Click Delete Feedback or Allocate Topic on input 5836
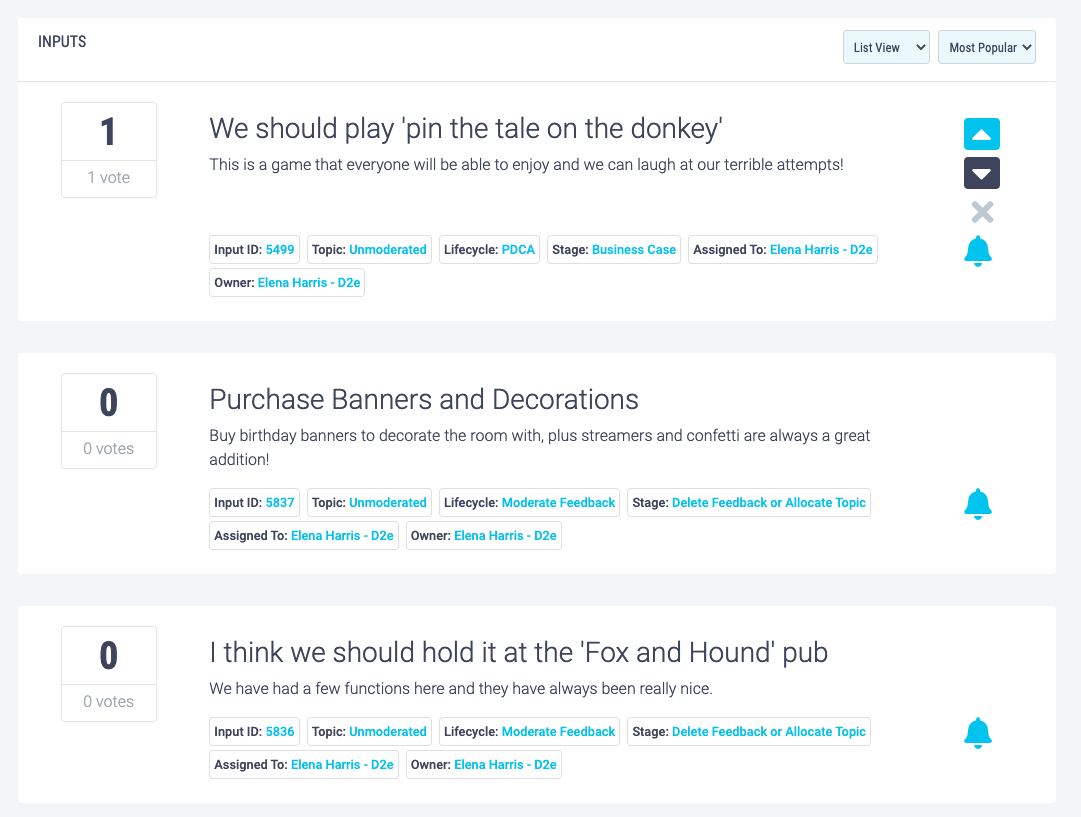Image resolution: width=1081 pixels, height=817 pixels. 769,732
